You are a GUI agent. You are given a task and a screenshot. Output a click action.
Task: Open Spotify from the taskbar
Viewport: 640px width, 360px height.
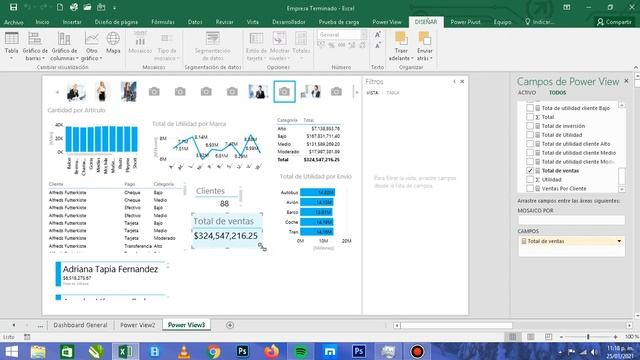300,351
